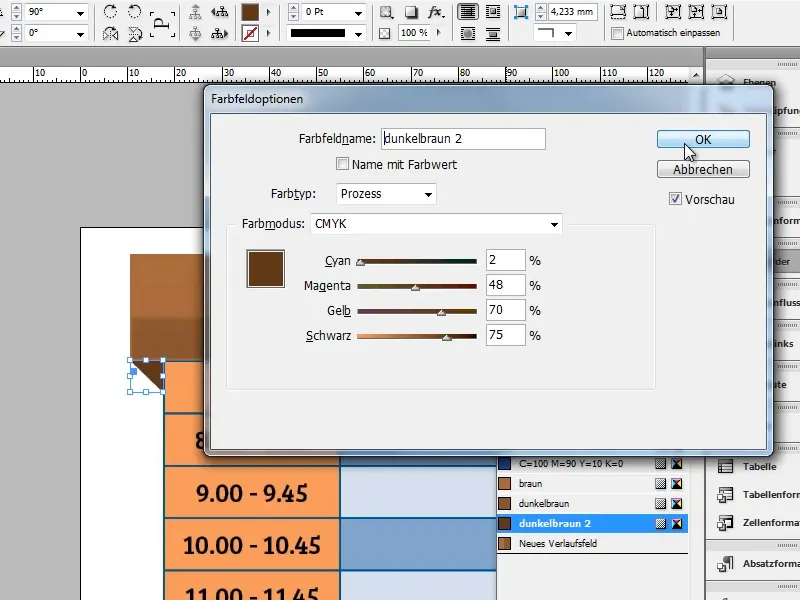Open the Farbtyp Prozess dropdown

386,194
